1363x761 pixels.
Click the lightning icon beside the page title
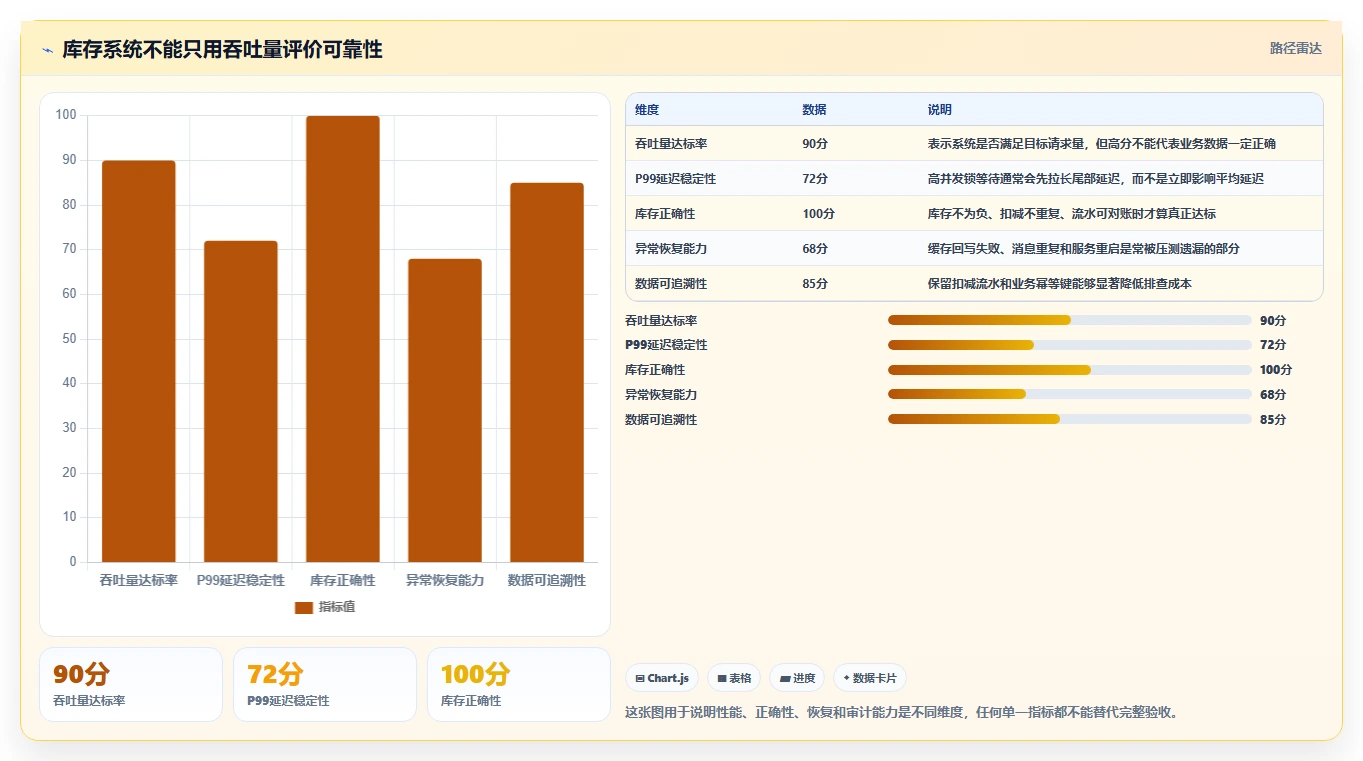48,50
